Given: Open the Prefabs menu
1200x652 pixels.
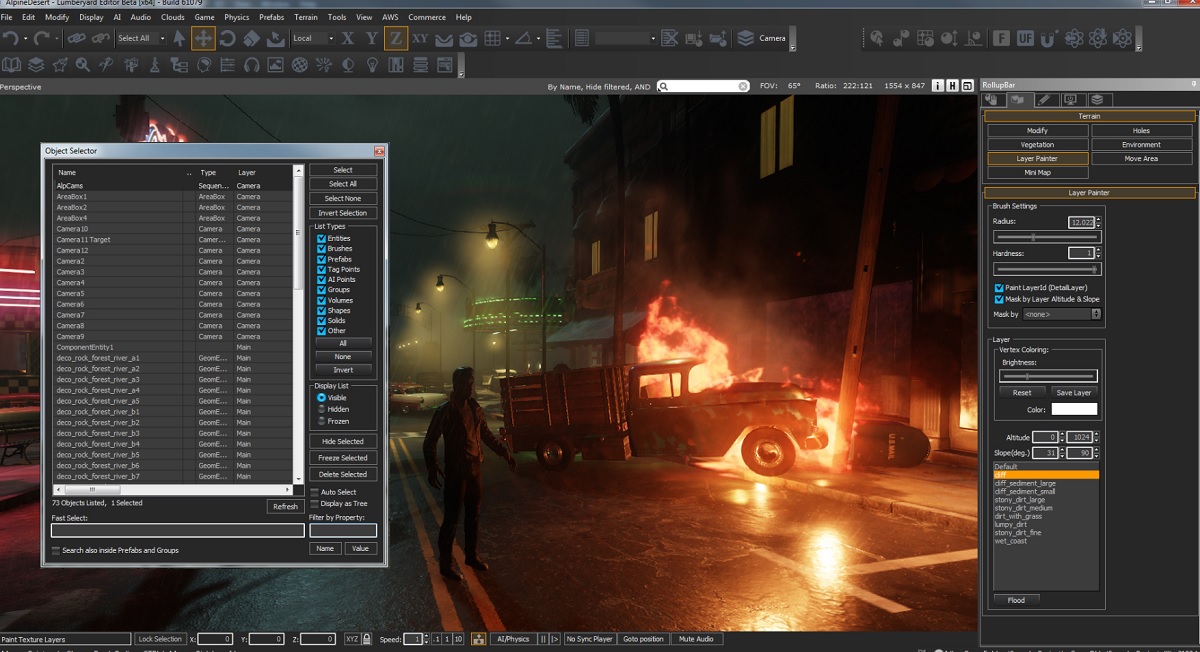Looking at the screenshot, I should [271, 17].
